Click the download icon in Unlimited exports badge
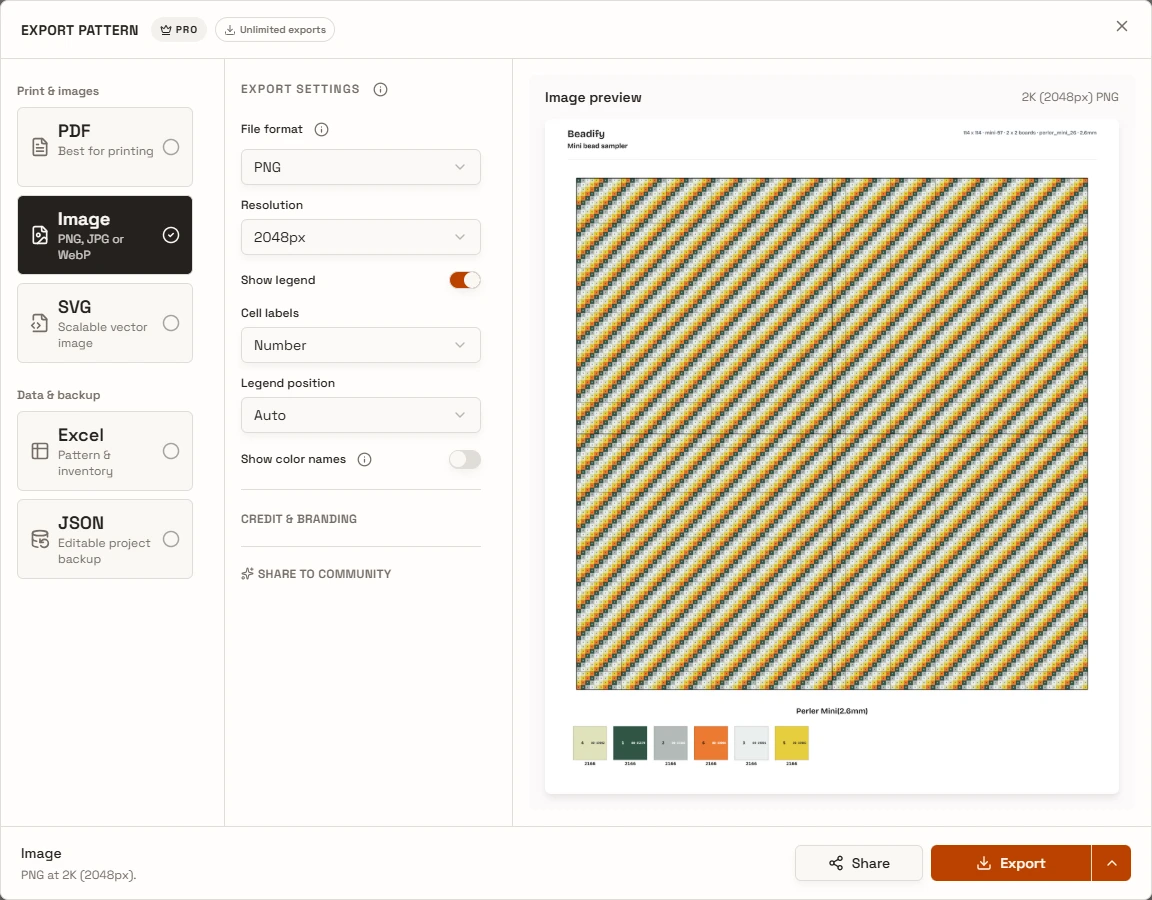This screenshot has height=900, width=1152. (230, 30)
